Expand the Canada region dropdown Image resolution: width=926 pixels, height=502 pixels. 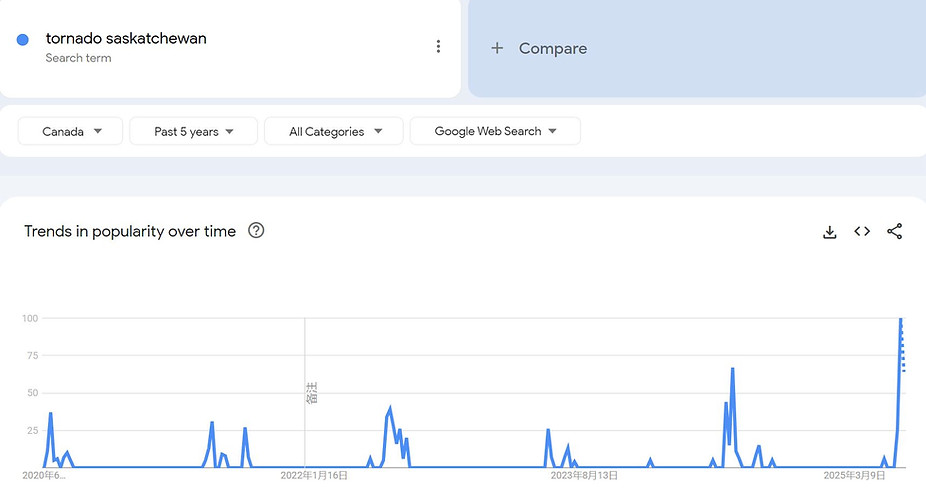70,131
